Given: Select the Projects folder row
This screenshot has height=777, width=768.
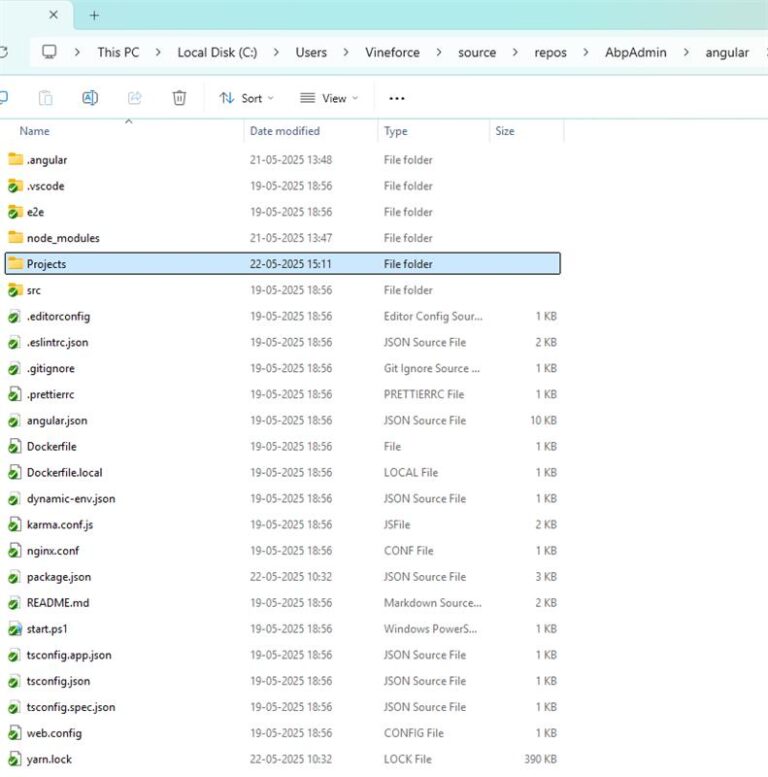Looking at the screenshot, I should 282,264.
